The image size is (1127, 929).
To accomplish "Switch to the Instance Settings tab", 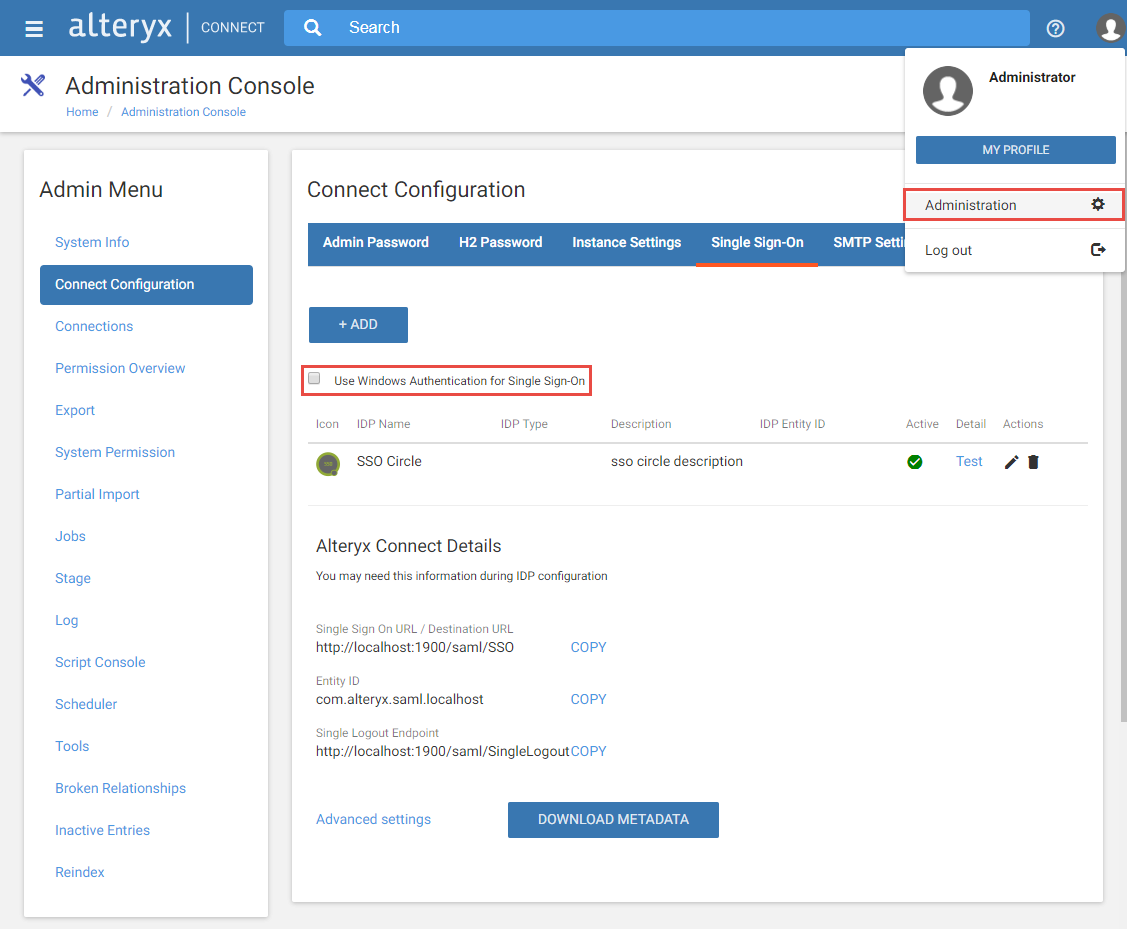I will coord(626,242).
